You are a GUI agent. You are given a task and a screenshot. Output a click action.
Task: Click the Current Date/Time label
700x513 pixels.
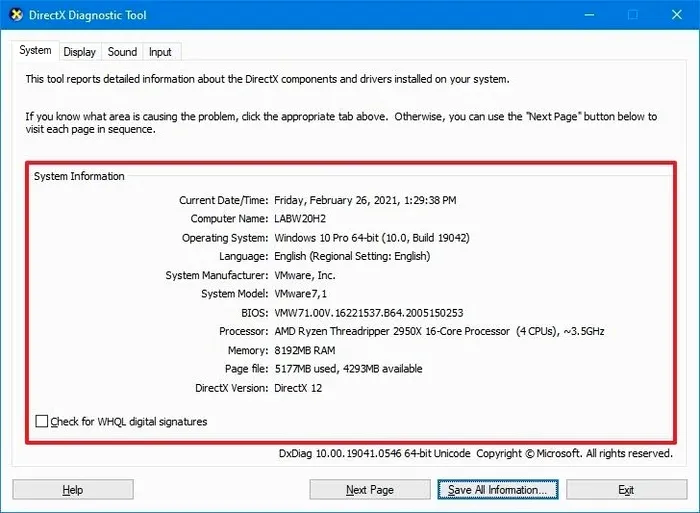[x=224, y=200]
